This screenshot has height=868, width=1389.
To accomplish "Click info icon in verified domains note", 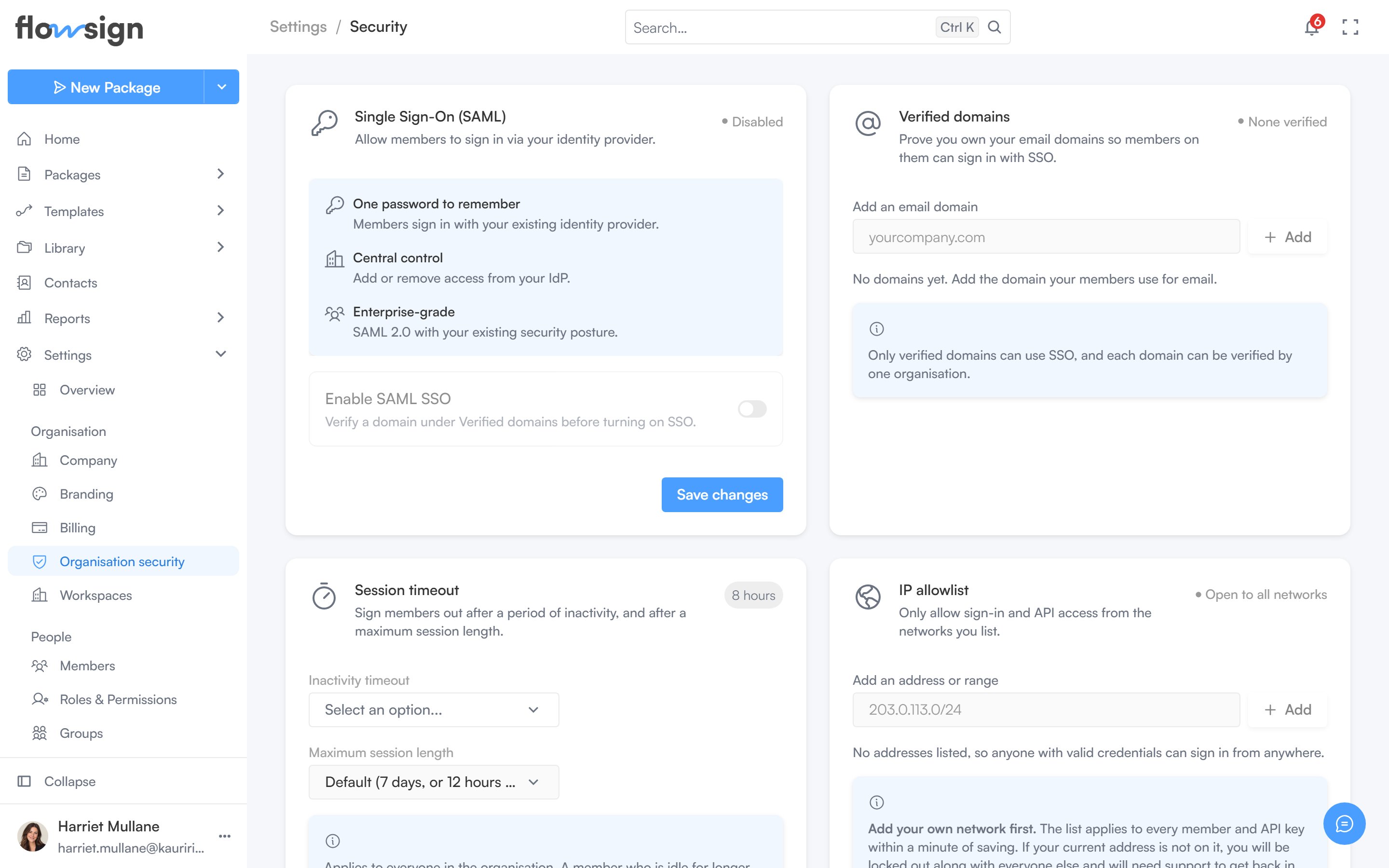I will coord(876,329).
